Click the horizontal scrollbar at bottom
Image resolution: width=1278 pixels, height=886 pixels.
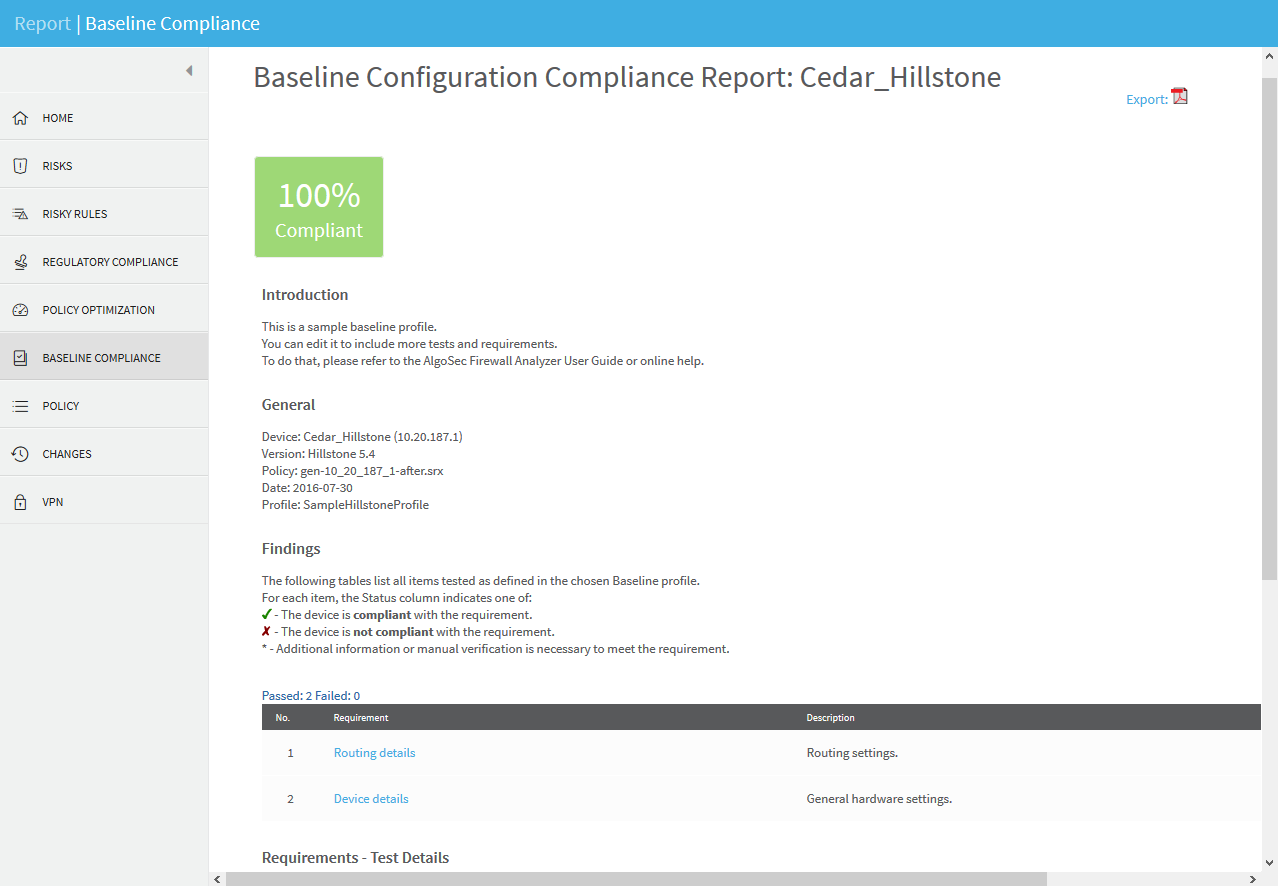click(636, 878)
